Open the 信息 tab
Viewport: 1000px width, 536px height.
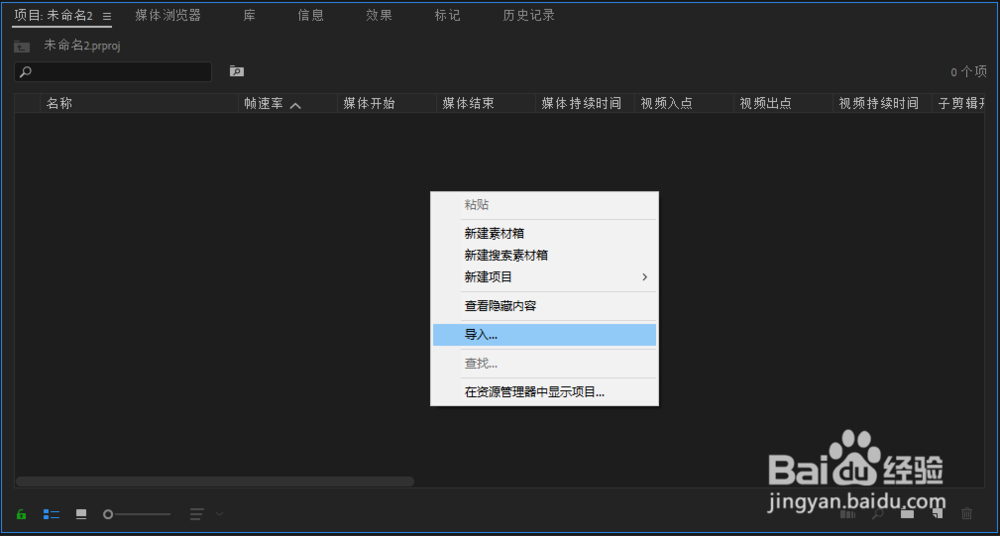[311, 16]
